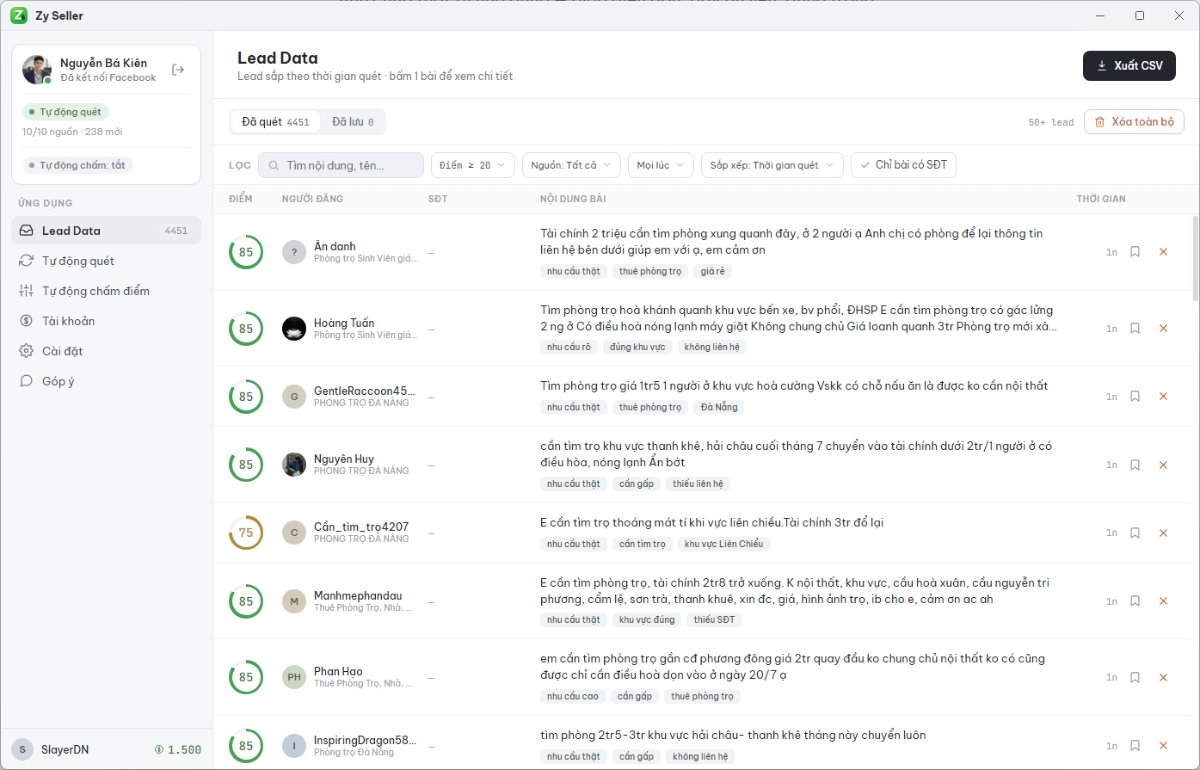Toggle the Tự động chấm: tắt pill
This screenshot has width=1200, height=770.
pos(77,165)
